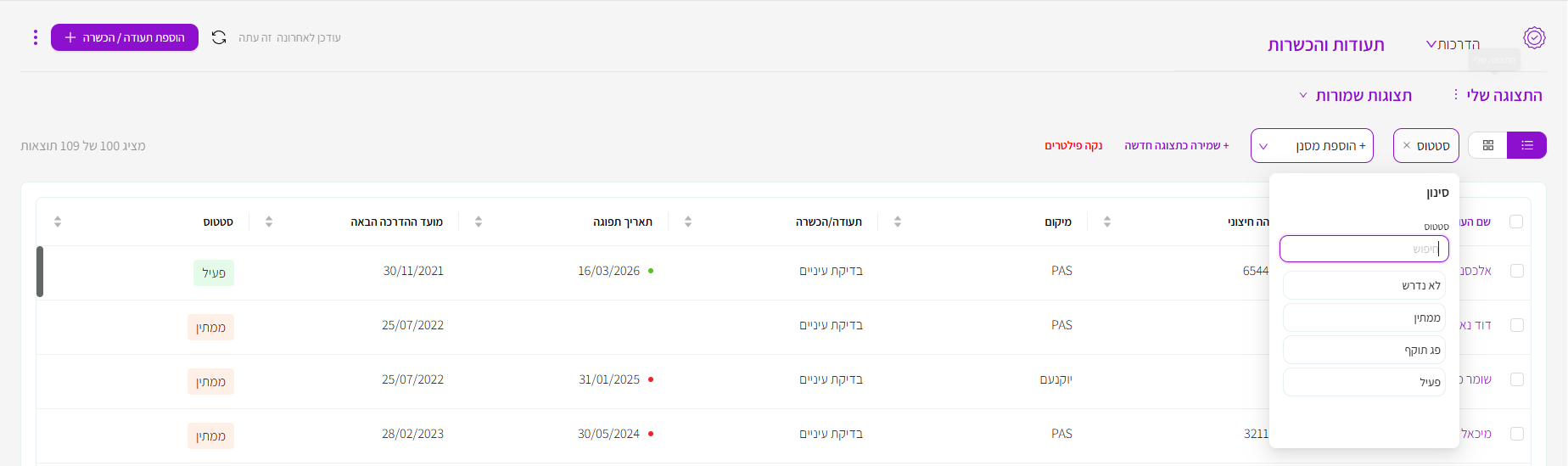Switch to grid view layout

[1487, 145]
